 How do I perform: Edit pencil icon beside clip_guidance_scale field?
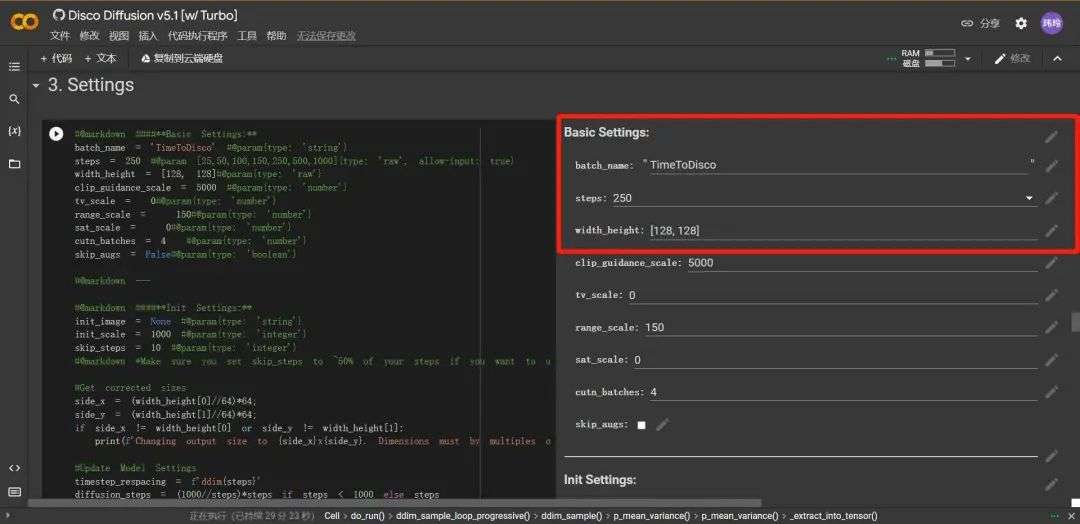(1051, 263)
